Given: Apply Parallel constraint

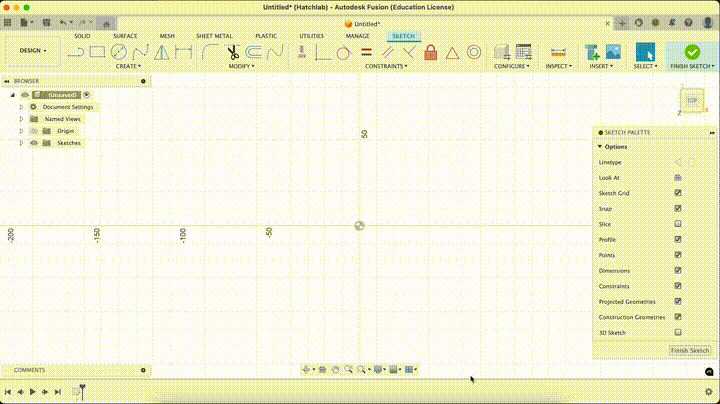Looking at the screenshot, I should click(387, 52).
